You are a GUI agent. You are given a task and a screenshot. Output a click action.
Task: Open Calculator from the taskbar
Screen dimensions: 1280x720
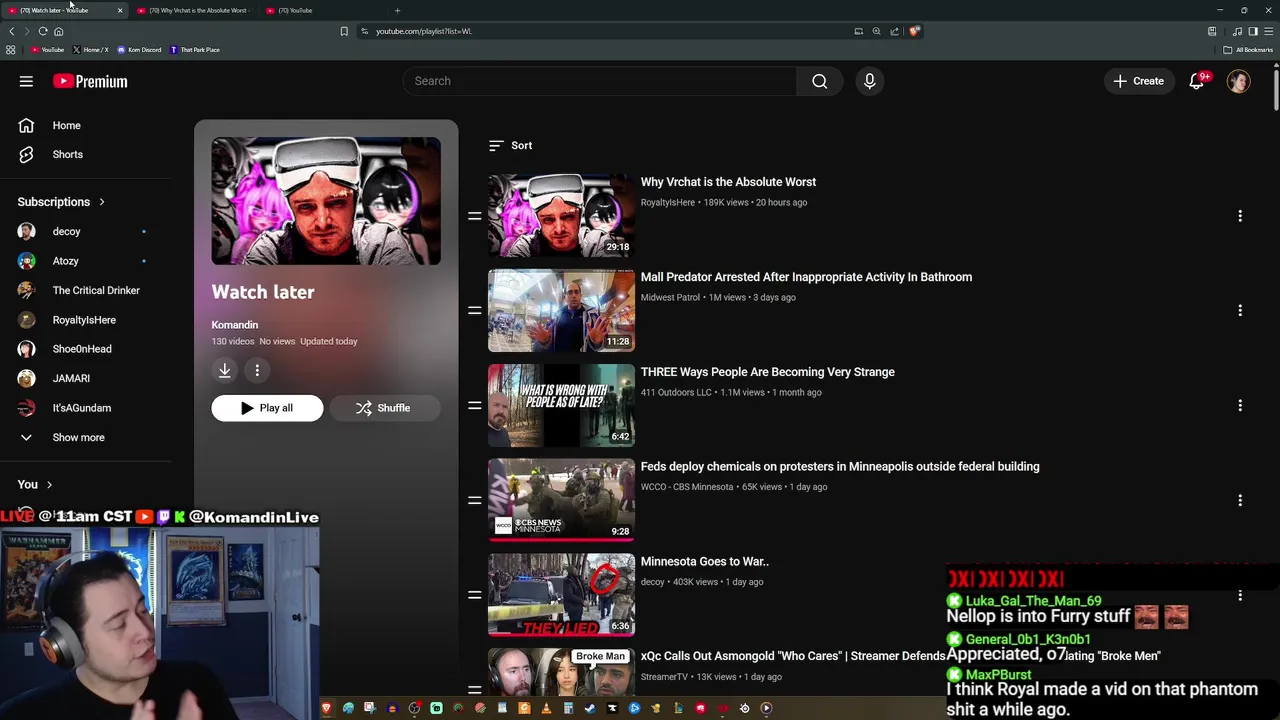[x=568, y=708]
